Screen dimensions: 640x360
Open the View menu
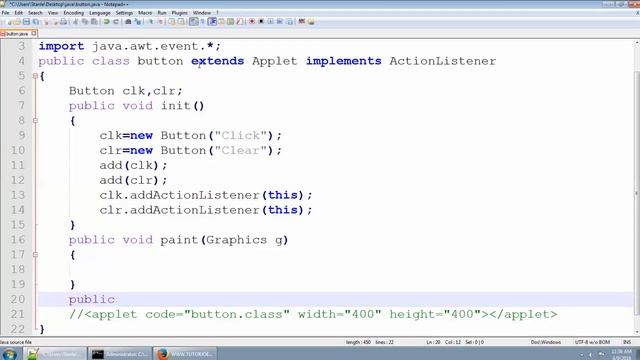(53, 13)
